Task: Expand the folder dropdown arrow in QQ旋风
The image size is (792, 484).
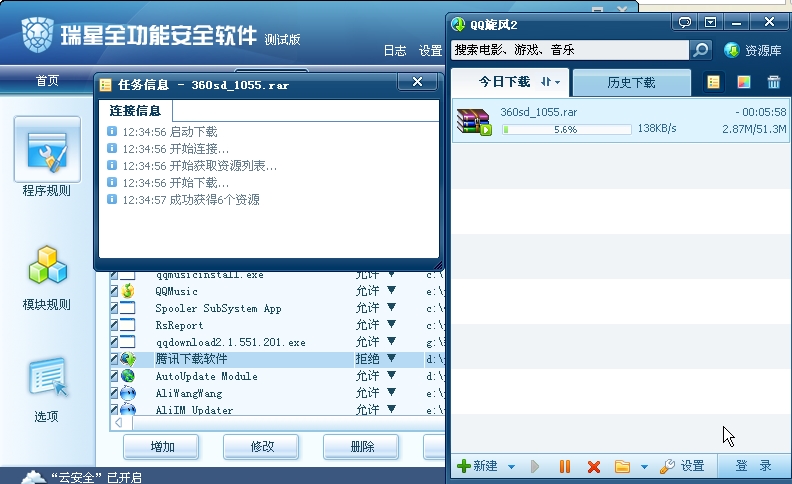Action: pyautogui.click(x=644, y=467)
